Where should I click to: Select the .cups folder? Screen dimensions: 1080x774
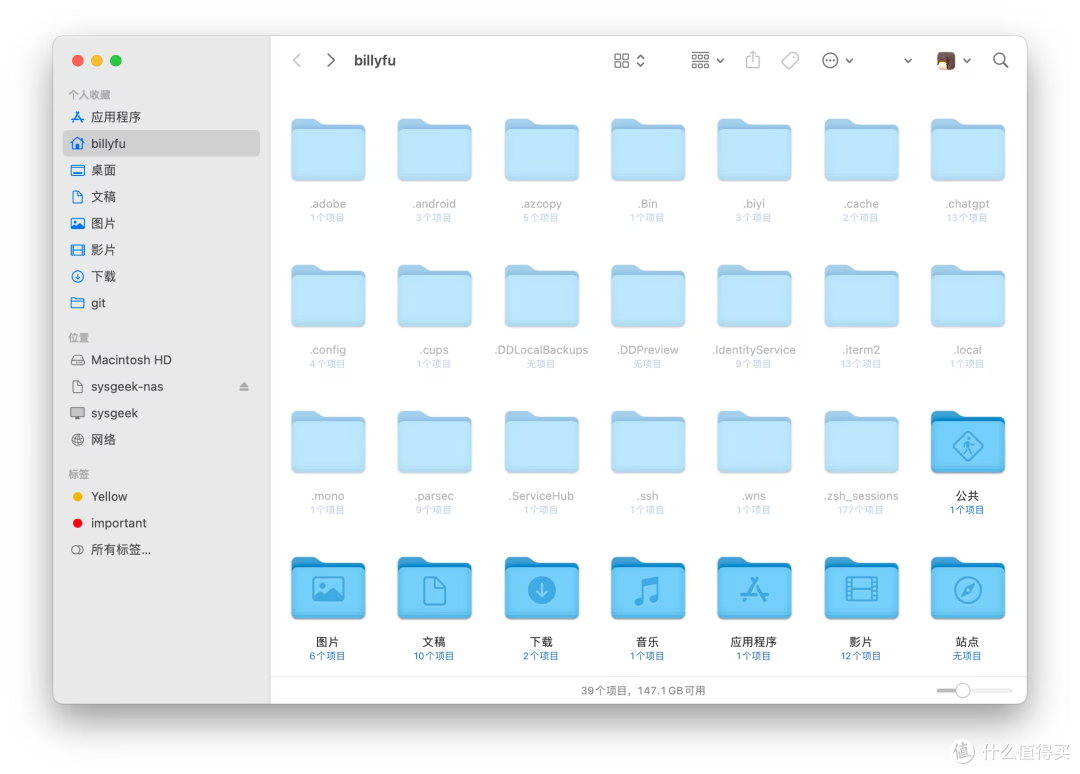point(434,296)
